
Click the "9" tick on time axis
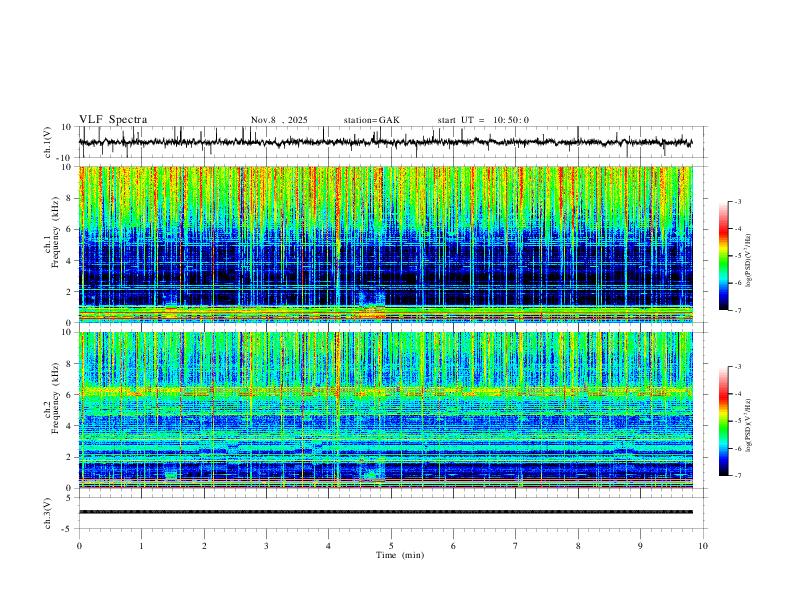(640, 546)
